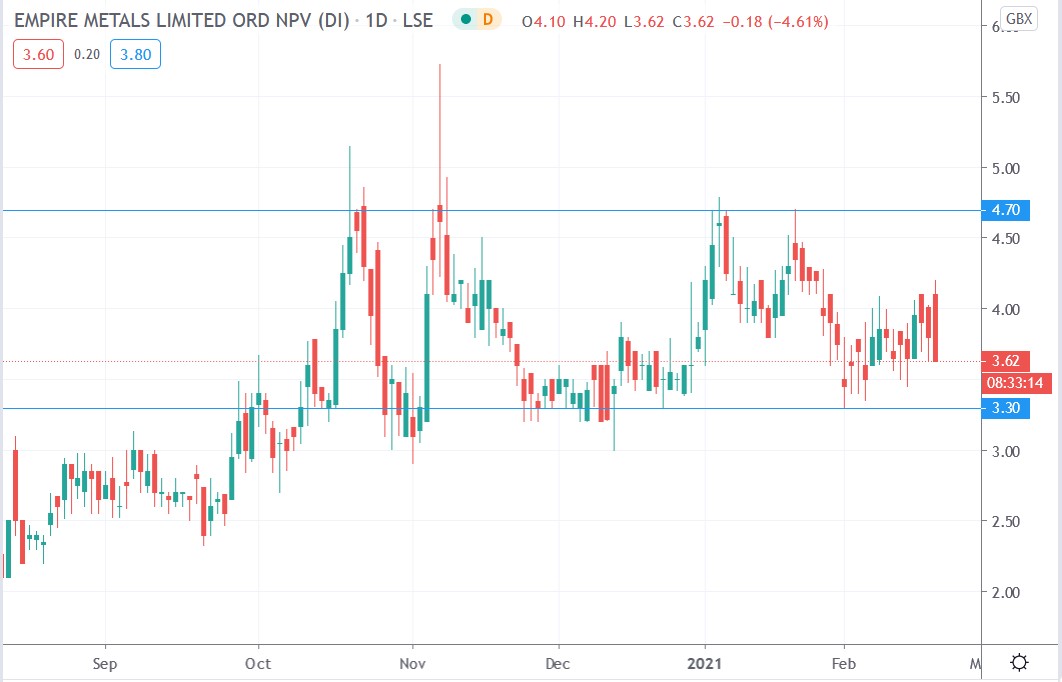Click the Feb label on the time axis

(845, 663)
